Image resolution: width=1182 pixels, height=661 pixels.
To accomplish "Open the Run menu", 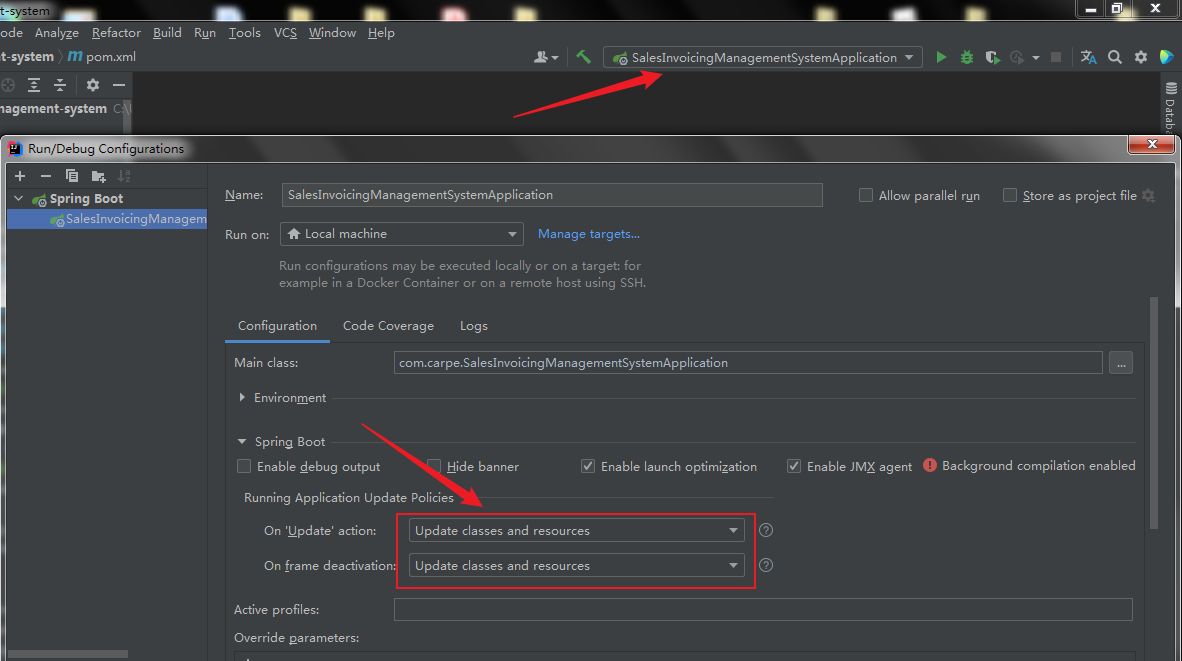I will click(x=204, y=32).
